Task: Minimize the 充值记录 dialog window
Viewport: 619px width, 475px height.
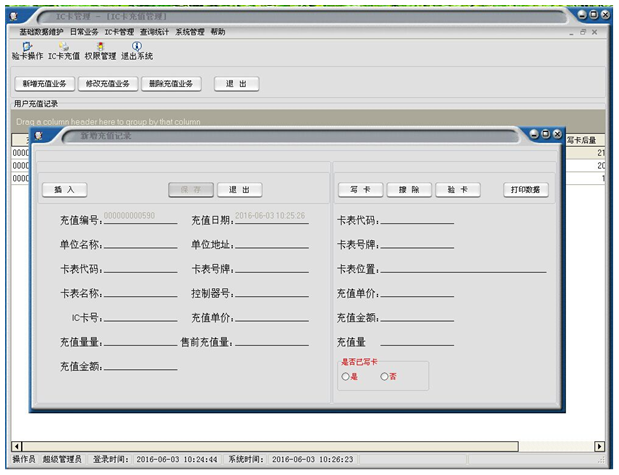Action: [534, 134]
